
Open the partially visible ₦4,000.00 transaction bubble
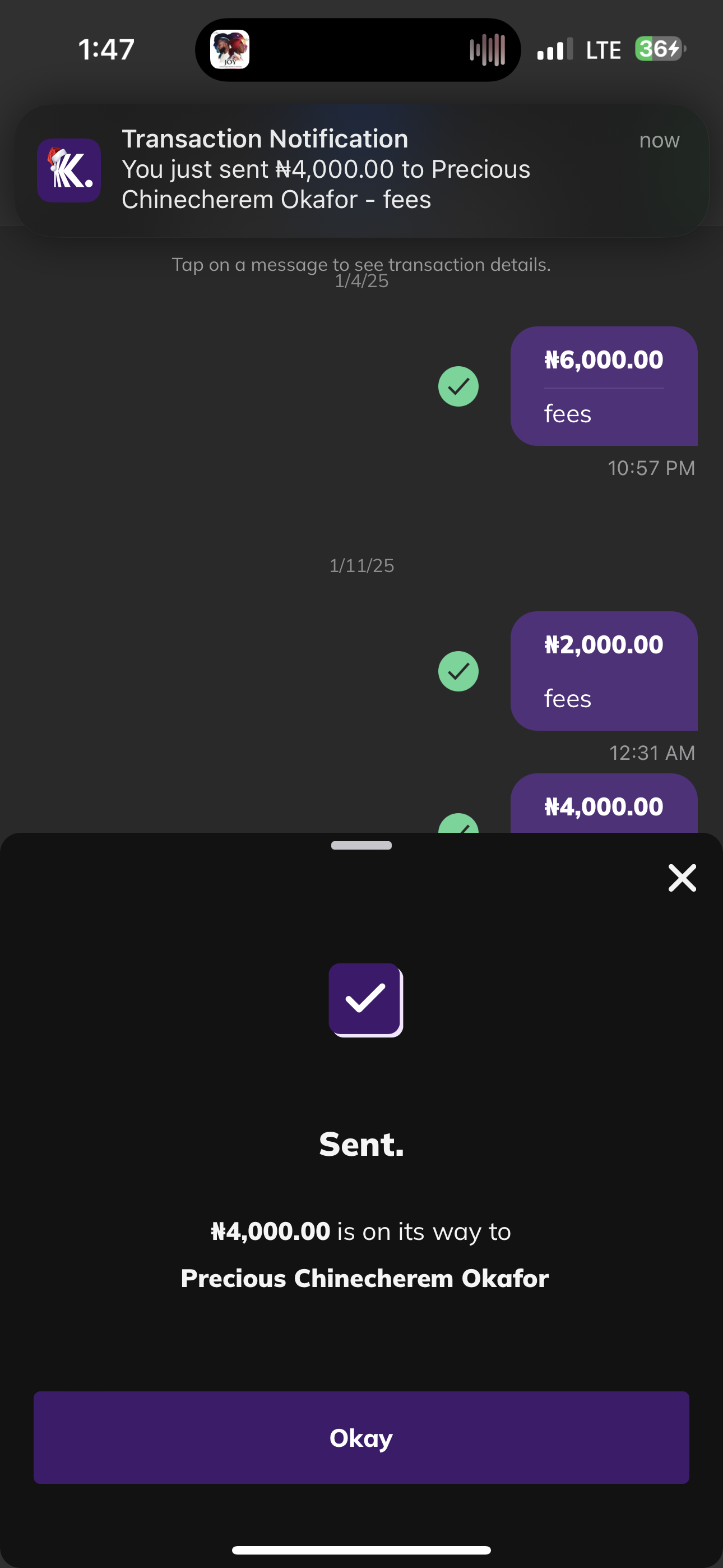point(603,805)
